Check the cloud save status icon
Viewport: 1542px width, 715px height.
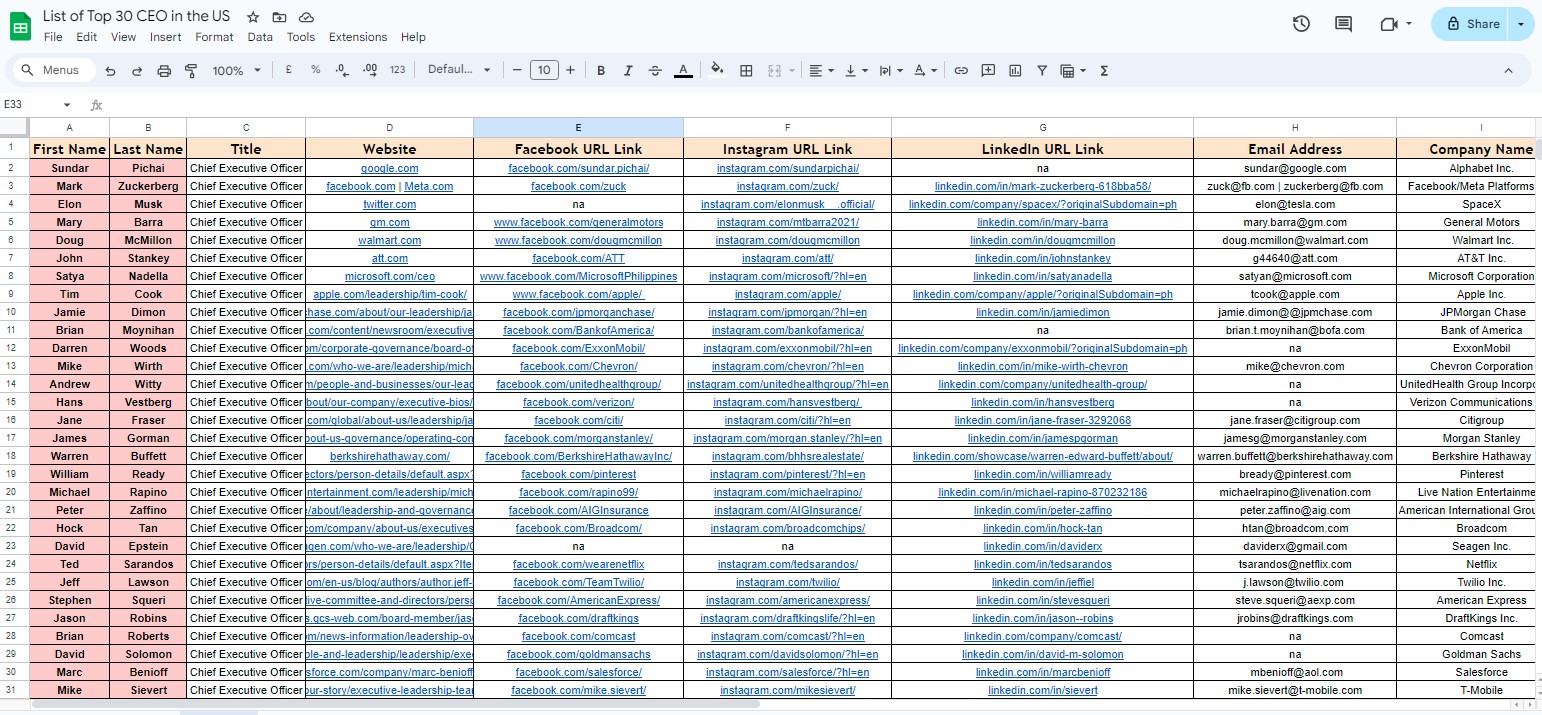click(x=307, y=18)
